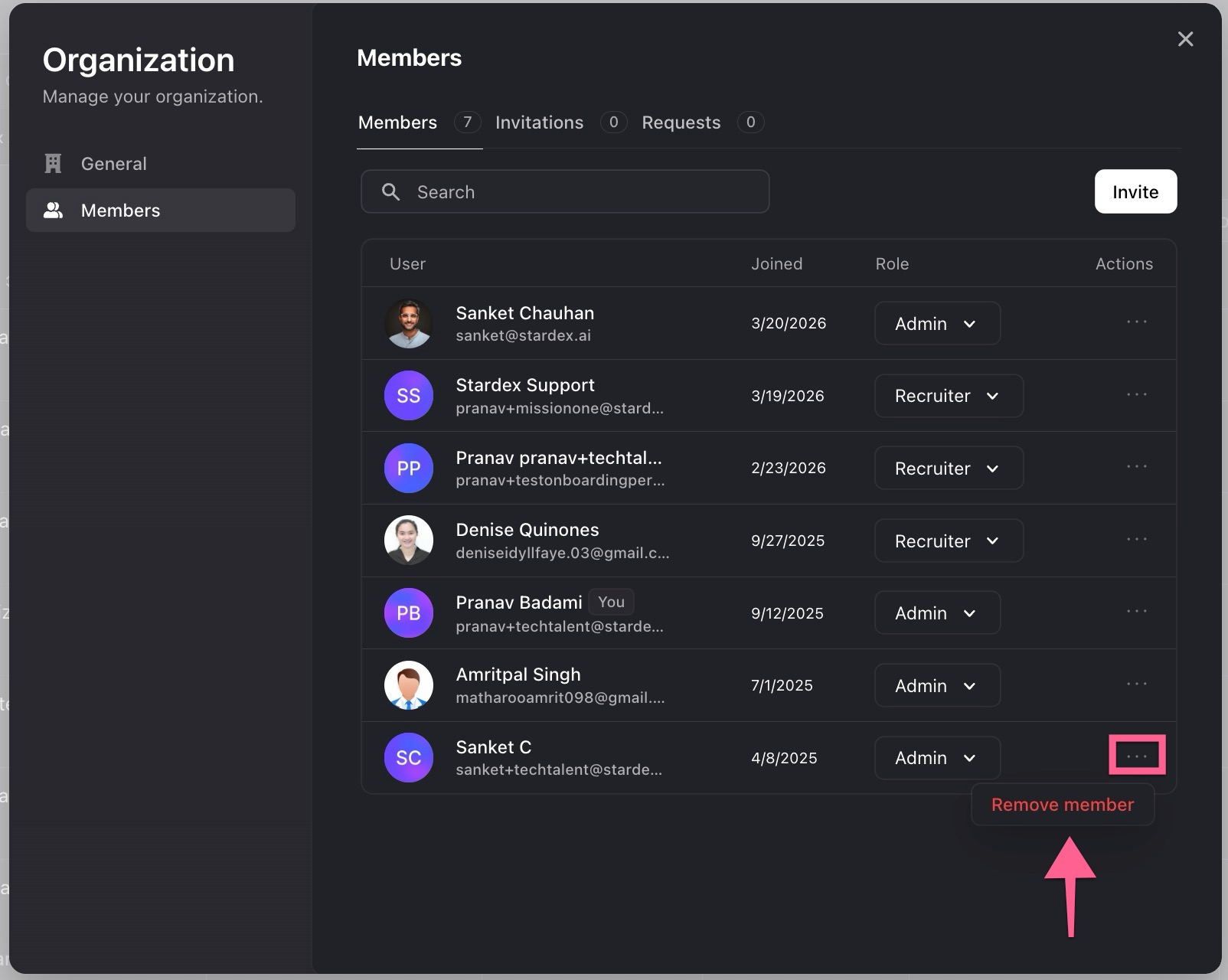The width and height of the screenshot is (1228, 980).
Task: Click the Invite button
Action: (x=1135, y=191)
